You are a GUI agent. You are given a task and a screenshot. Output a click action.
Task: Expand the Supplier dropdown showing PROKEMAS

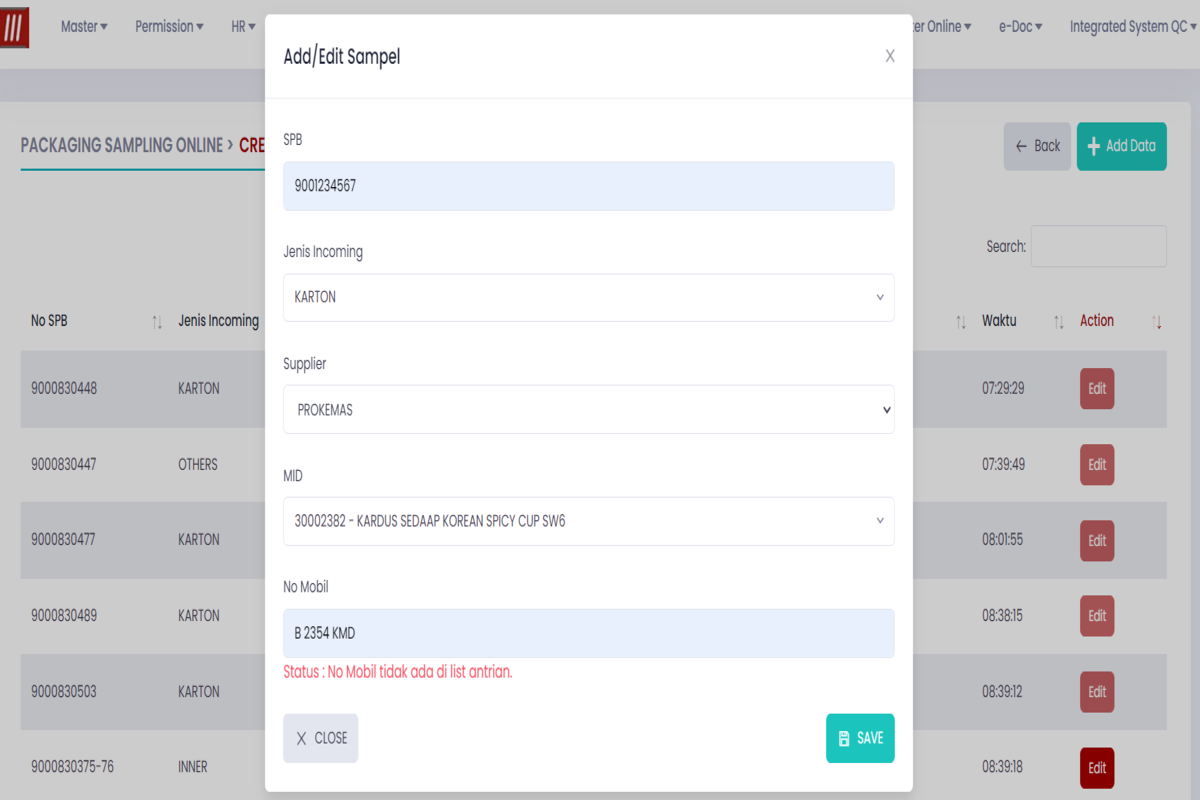point(588,409)
